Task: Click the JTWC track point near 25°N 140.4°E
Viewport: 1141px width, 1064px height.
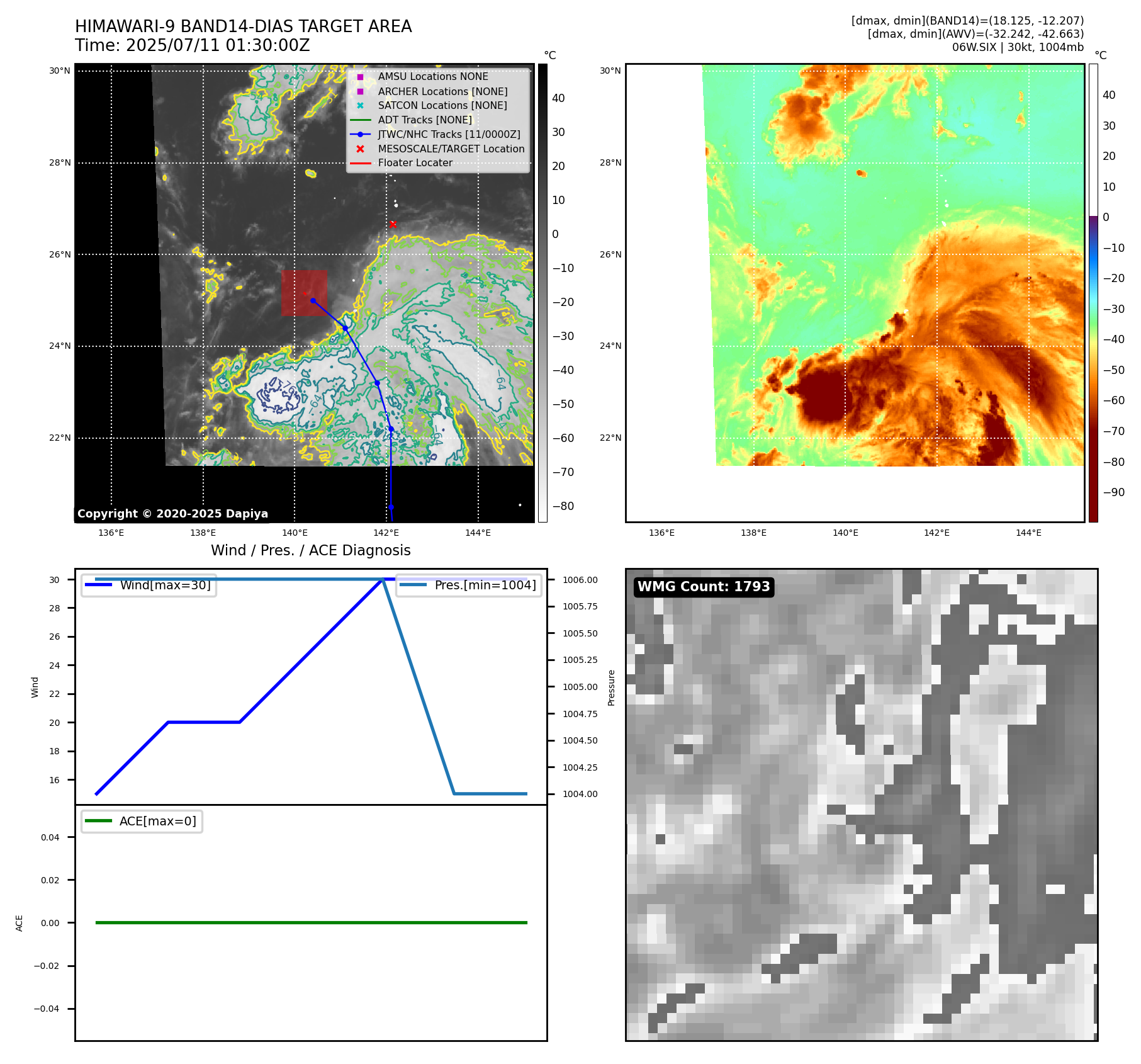Action: [313, 300]
